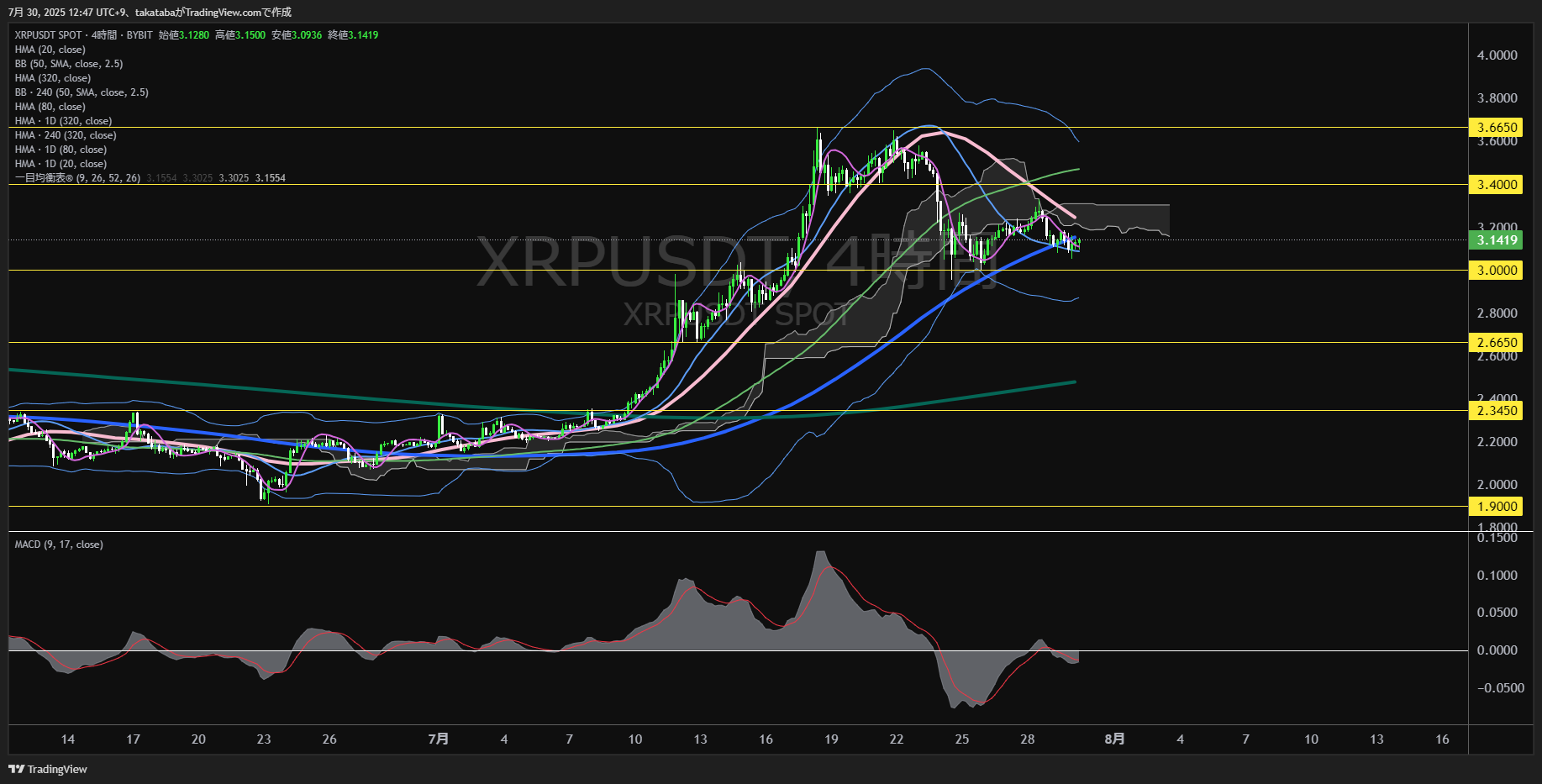The image size is (1542, 784).
Task: Click date 23 on the time axis
Action: point(264,739)
